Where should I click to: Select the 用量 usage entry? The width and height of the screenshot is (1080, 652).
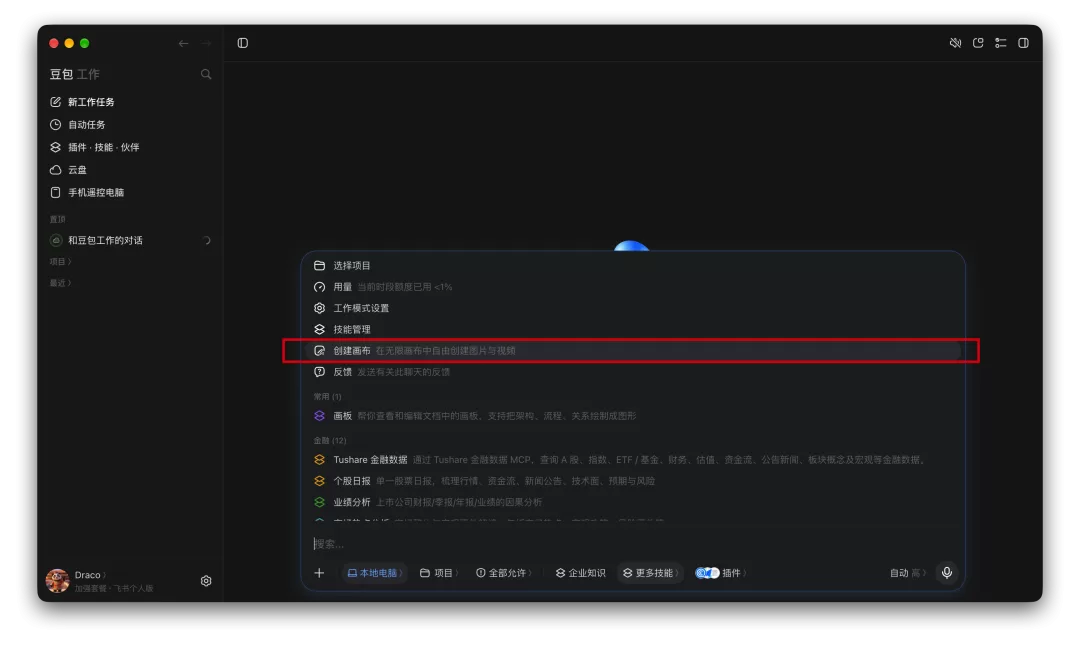point(632,287)
